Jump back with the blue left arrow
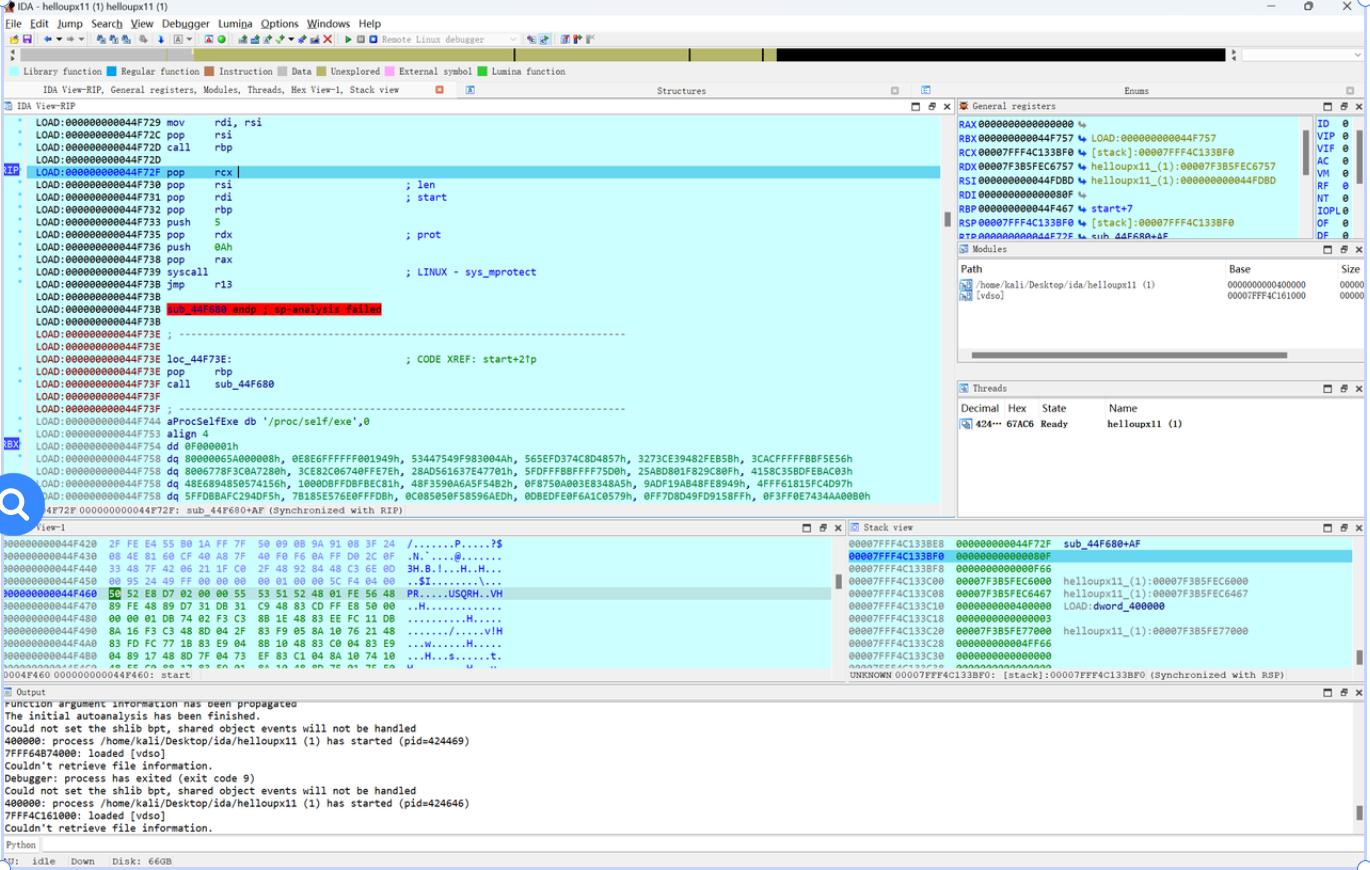The width and height of the screenshot is (1370, 870). point(47,39)
